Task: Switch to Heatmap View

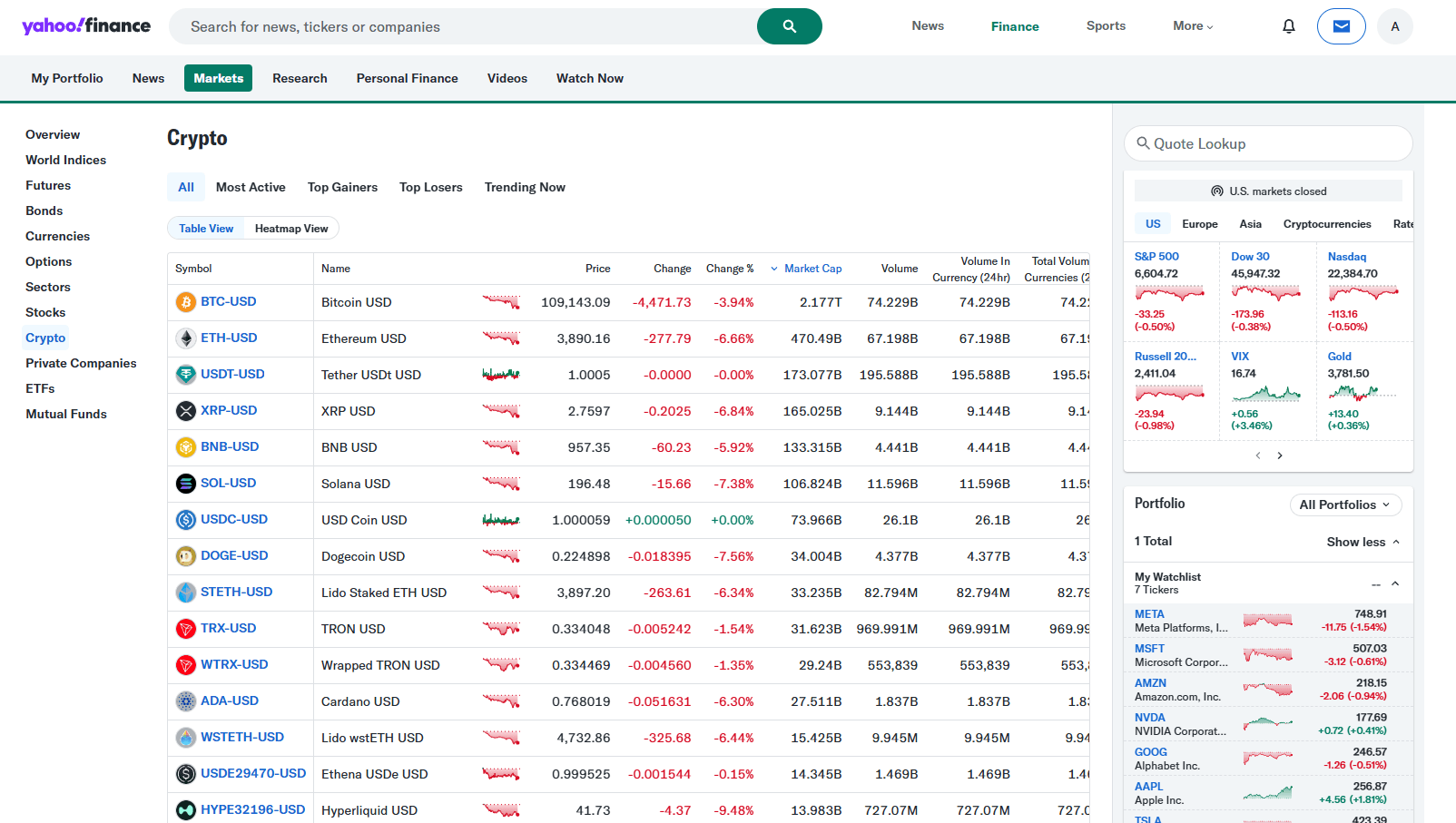Action: pyautogui.click(x=290, y=229)
